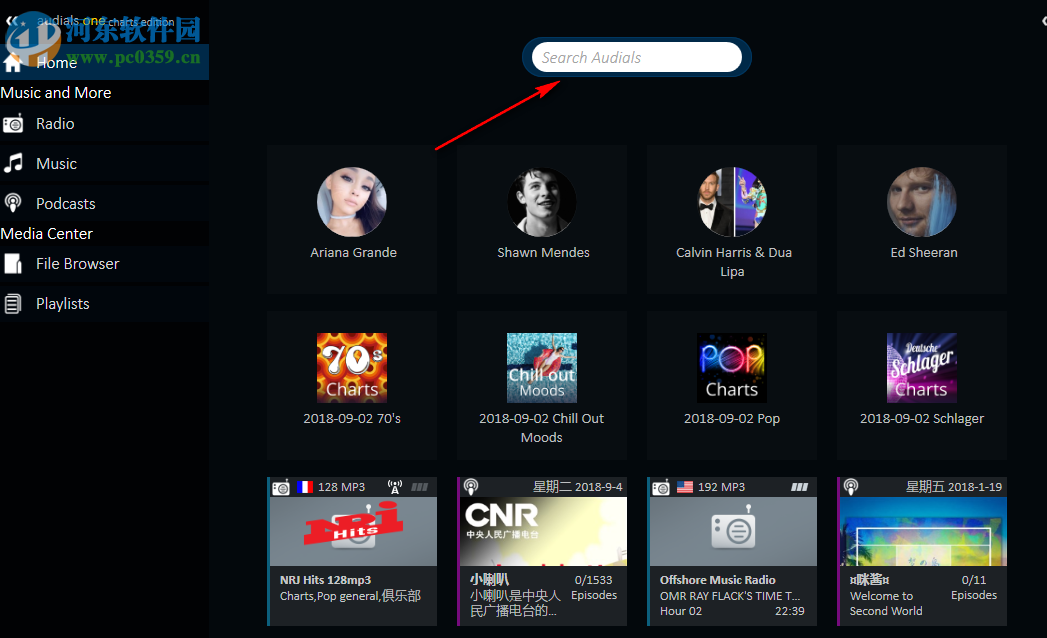Click the podcast icon on the CNR tile
The image size is (1047, 638).
[x=471, y=487]
